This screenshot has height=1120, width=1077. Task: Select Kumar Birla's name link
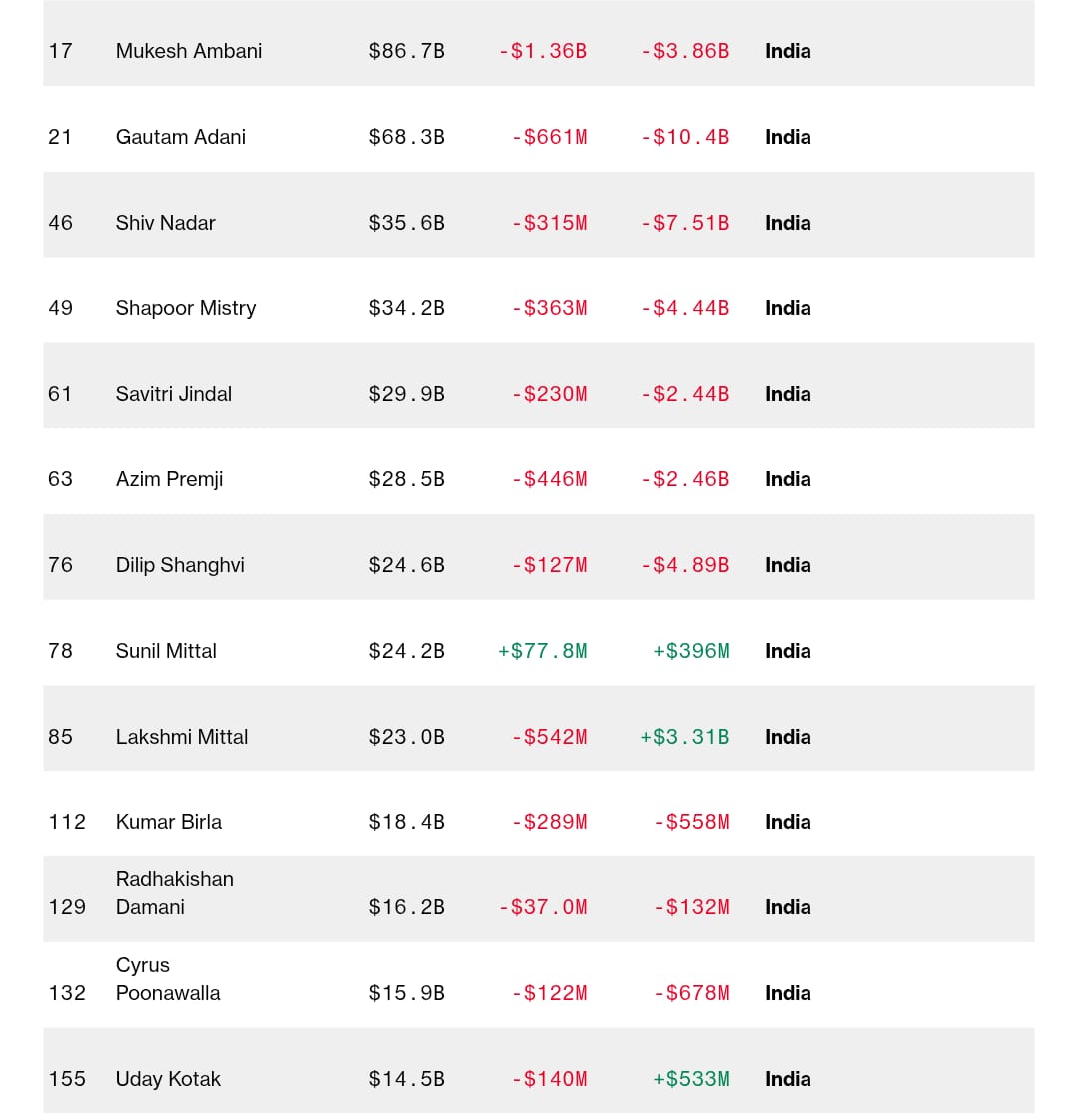(x=169, y=822)
